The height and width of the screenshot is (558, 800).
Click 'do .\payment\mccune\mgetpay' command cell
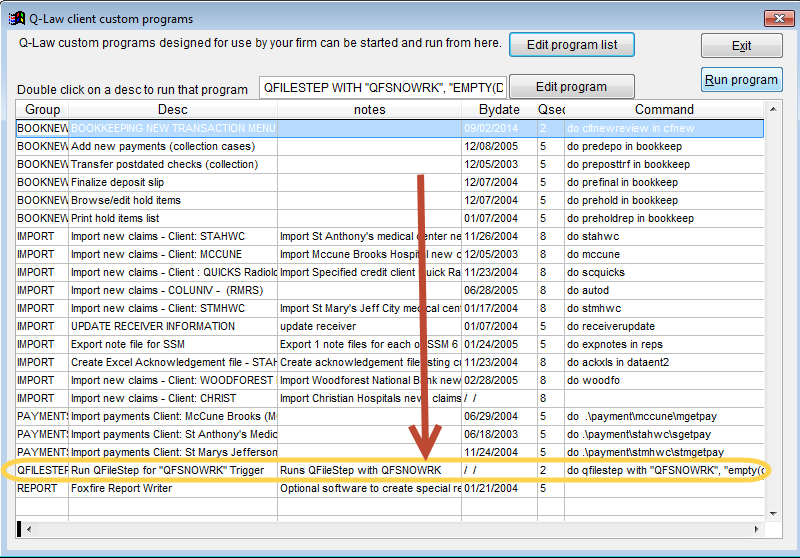tap(664, 416)
